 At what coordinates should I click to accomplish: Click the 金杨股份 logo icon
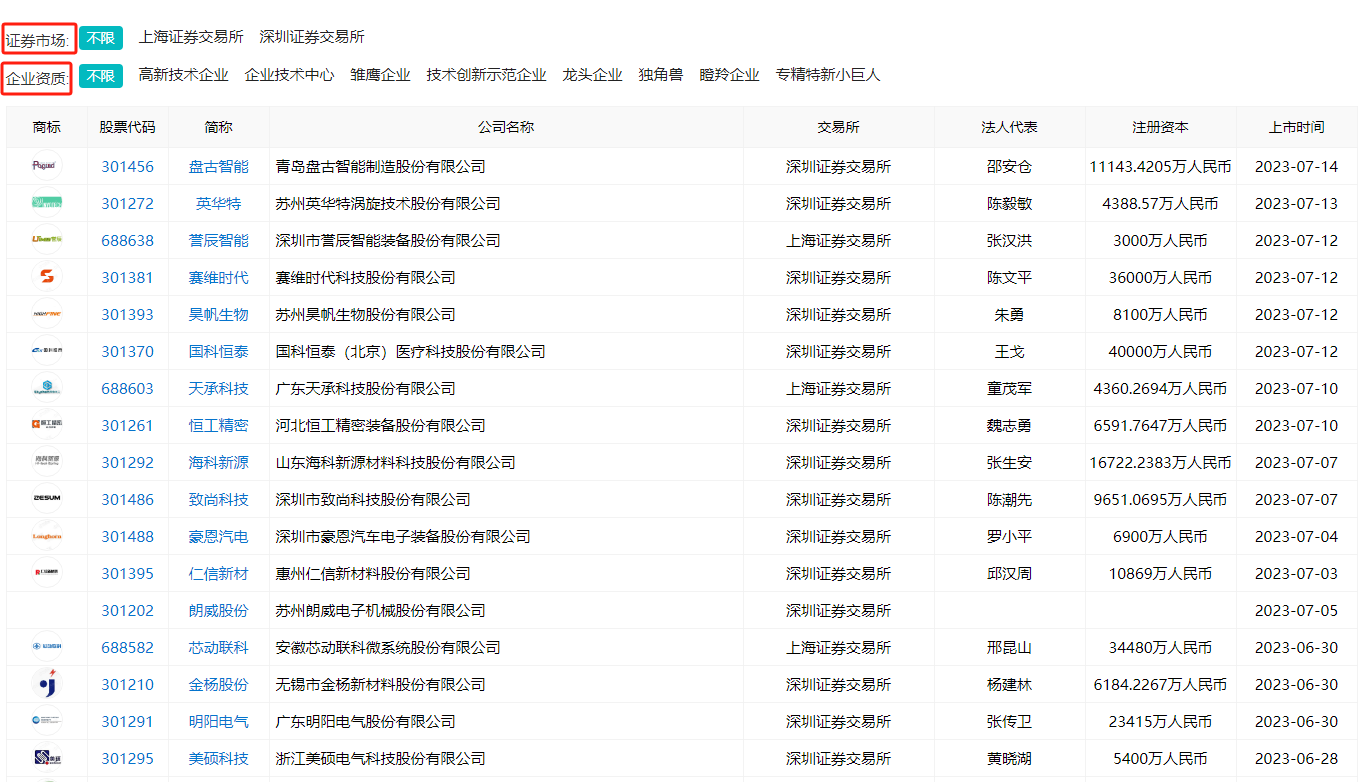[46, 684]
